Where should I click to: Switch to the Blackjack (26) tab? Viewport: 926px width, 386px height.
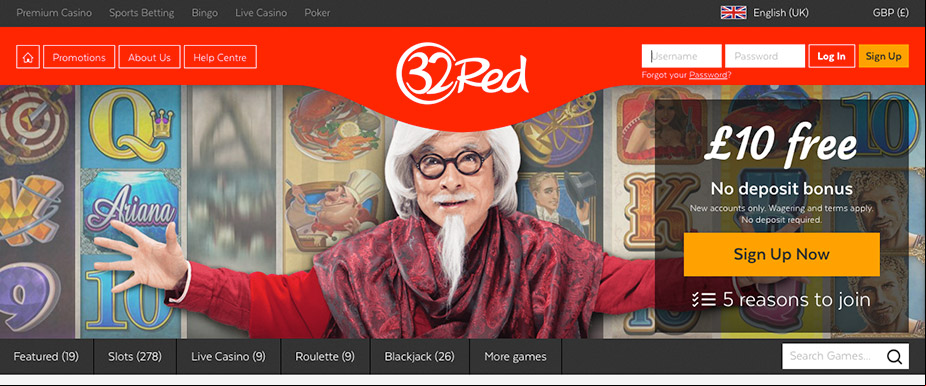(419, 356)
